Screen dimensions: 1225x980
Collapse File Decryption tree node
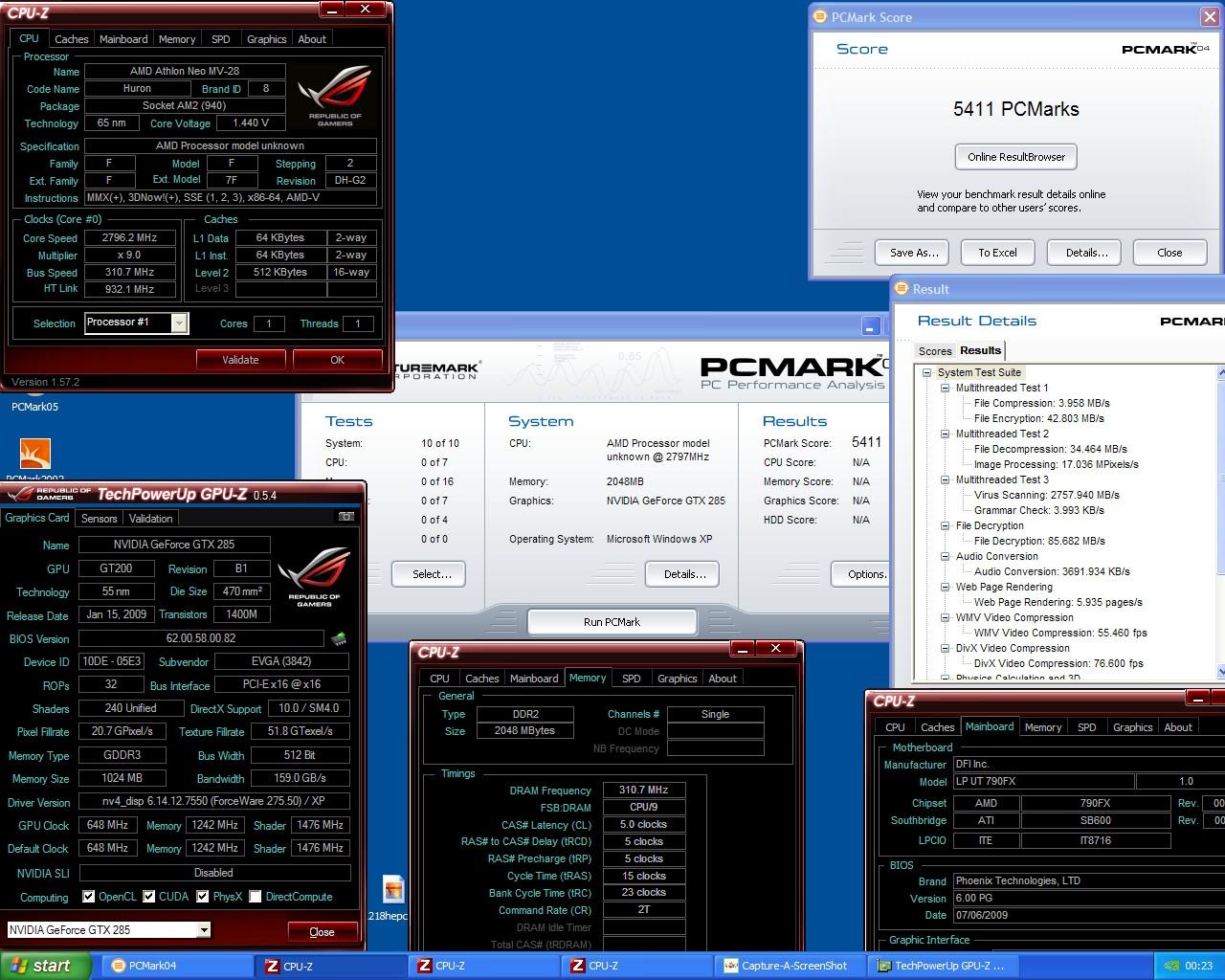945,525
